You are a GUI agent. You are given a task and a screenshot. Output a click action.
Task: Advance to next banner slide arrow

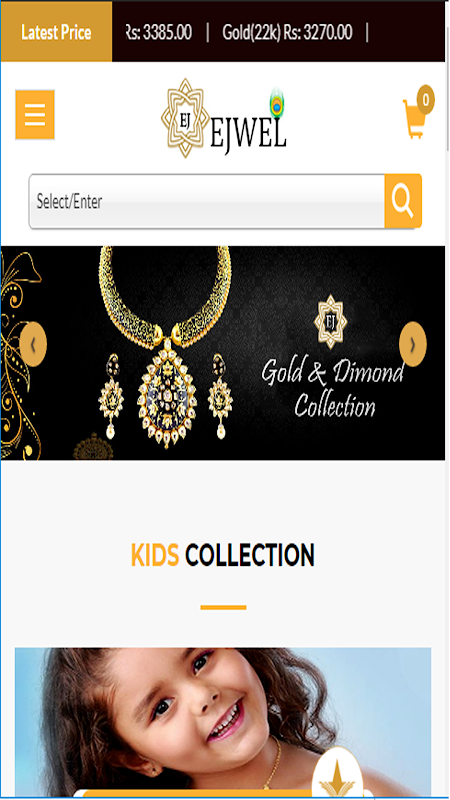(x=412, y=344)
